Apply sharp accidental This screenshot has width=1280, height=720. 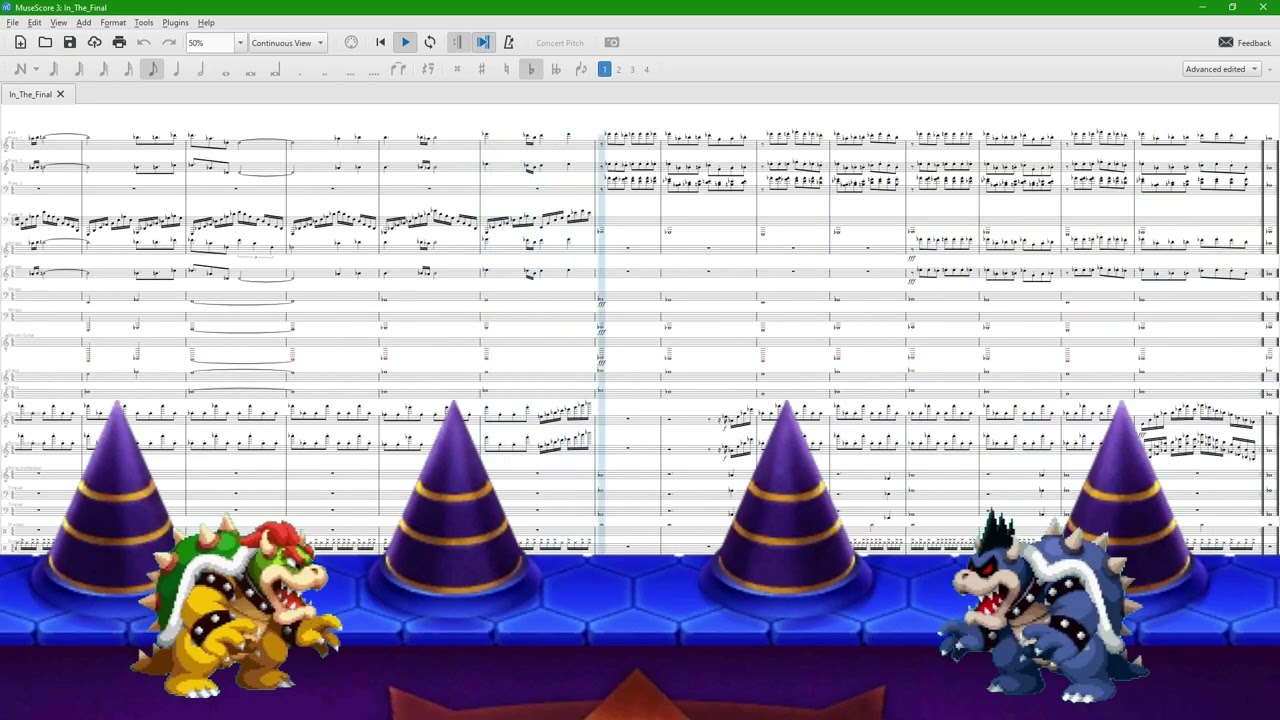click(482, 69)
